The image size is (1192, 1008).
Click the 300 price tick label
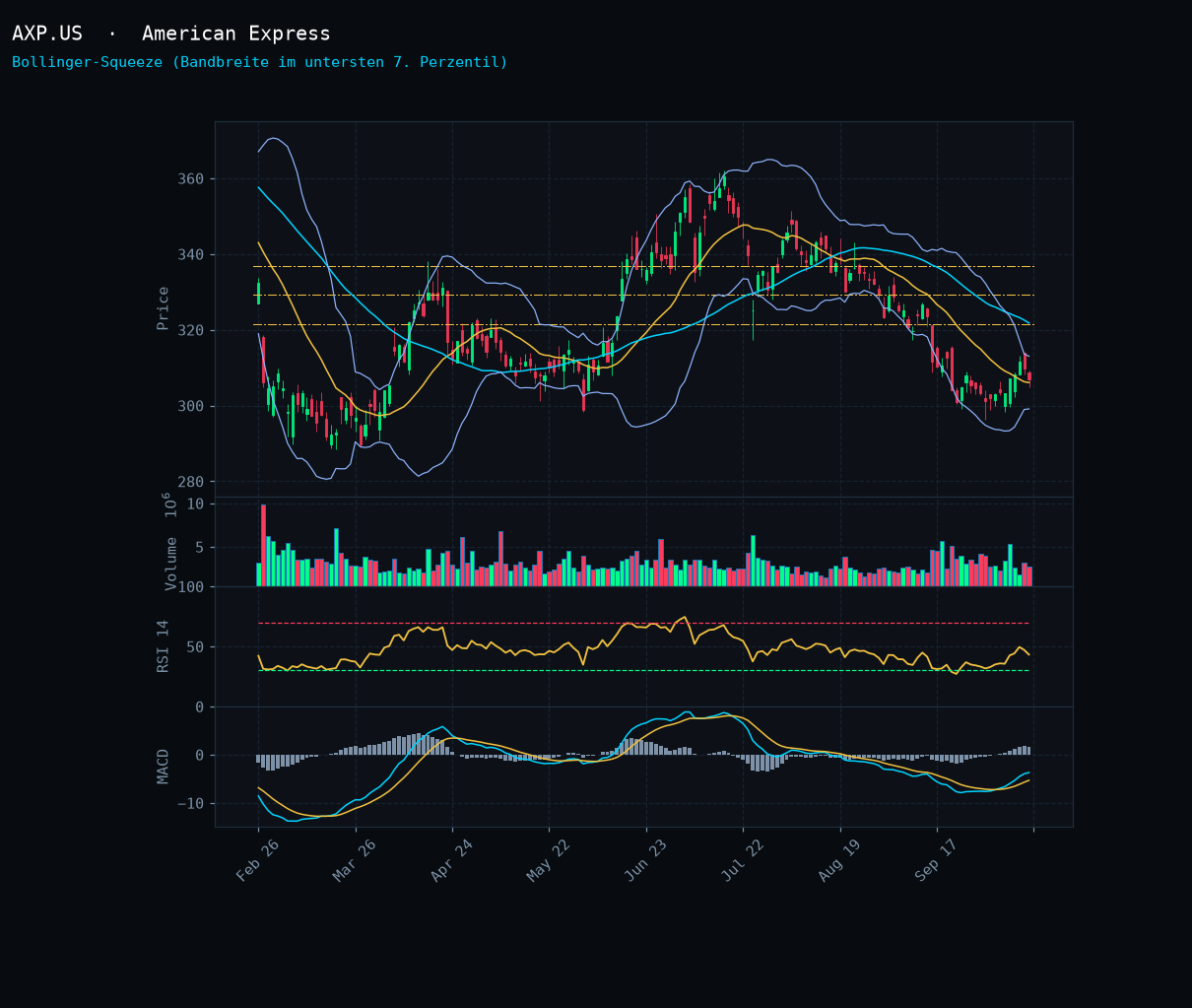(191, 406)
